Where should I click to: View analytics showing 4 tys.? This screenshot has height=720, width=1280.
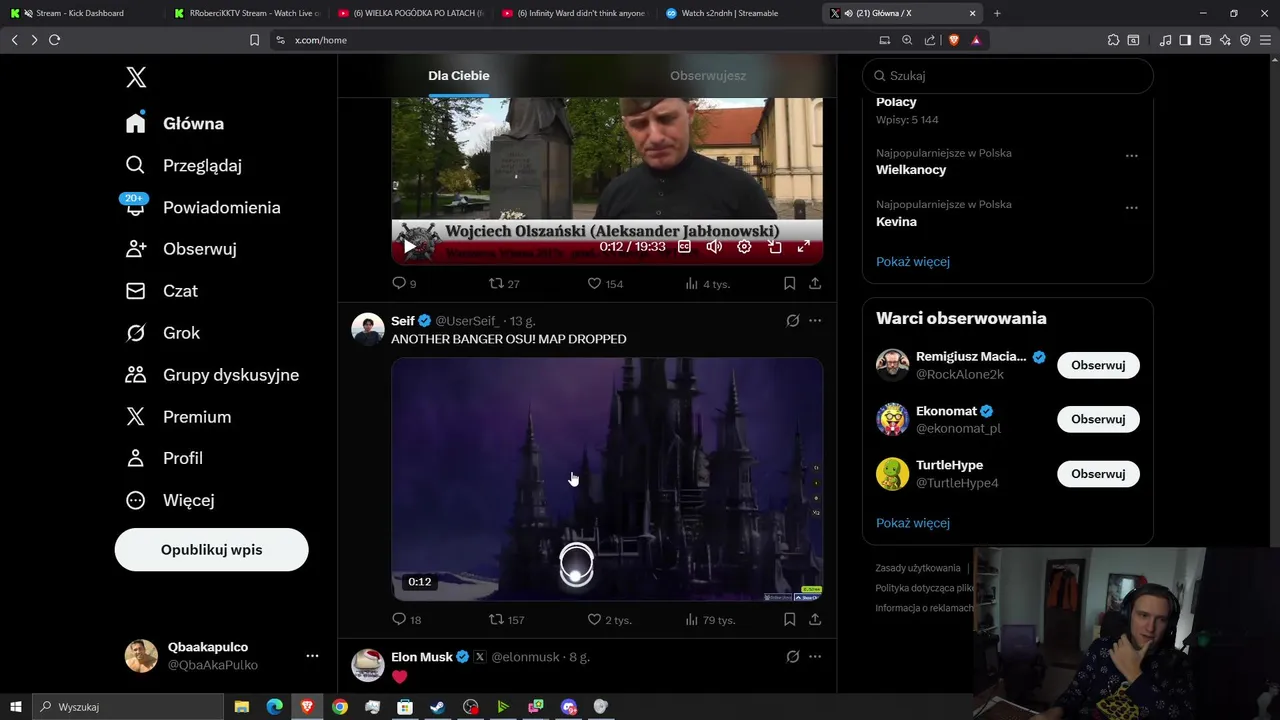coord(707,284)
